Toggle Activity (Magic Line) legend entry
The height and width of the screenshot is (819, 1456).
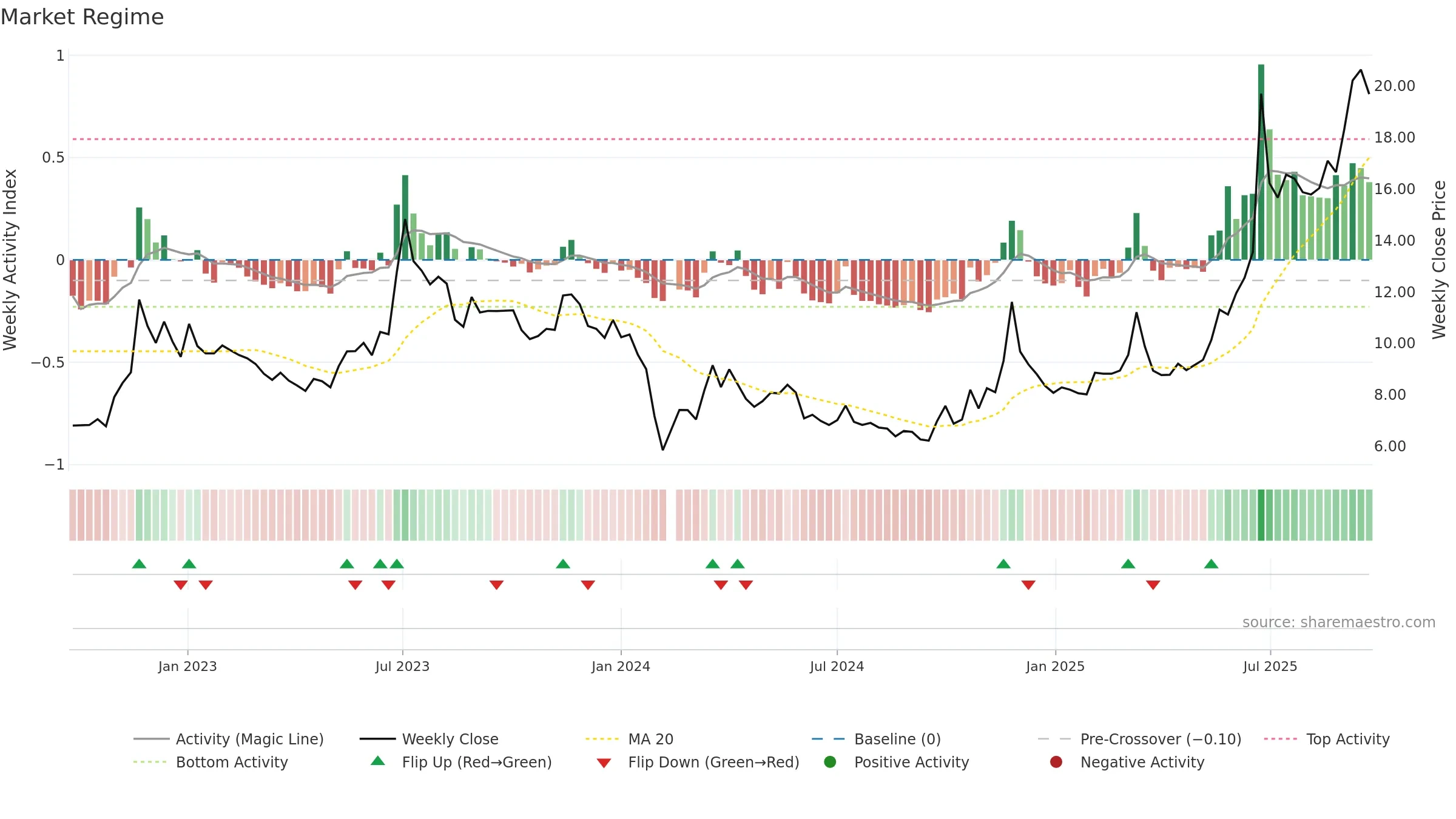(229, 739)
